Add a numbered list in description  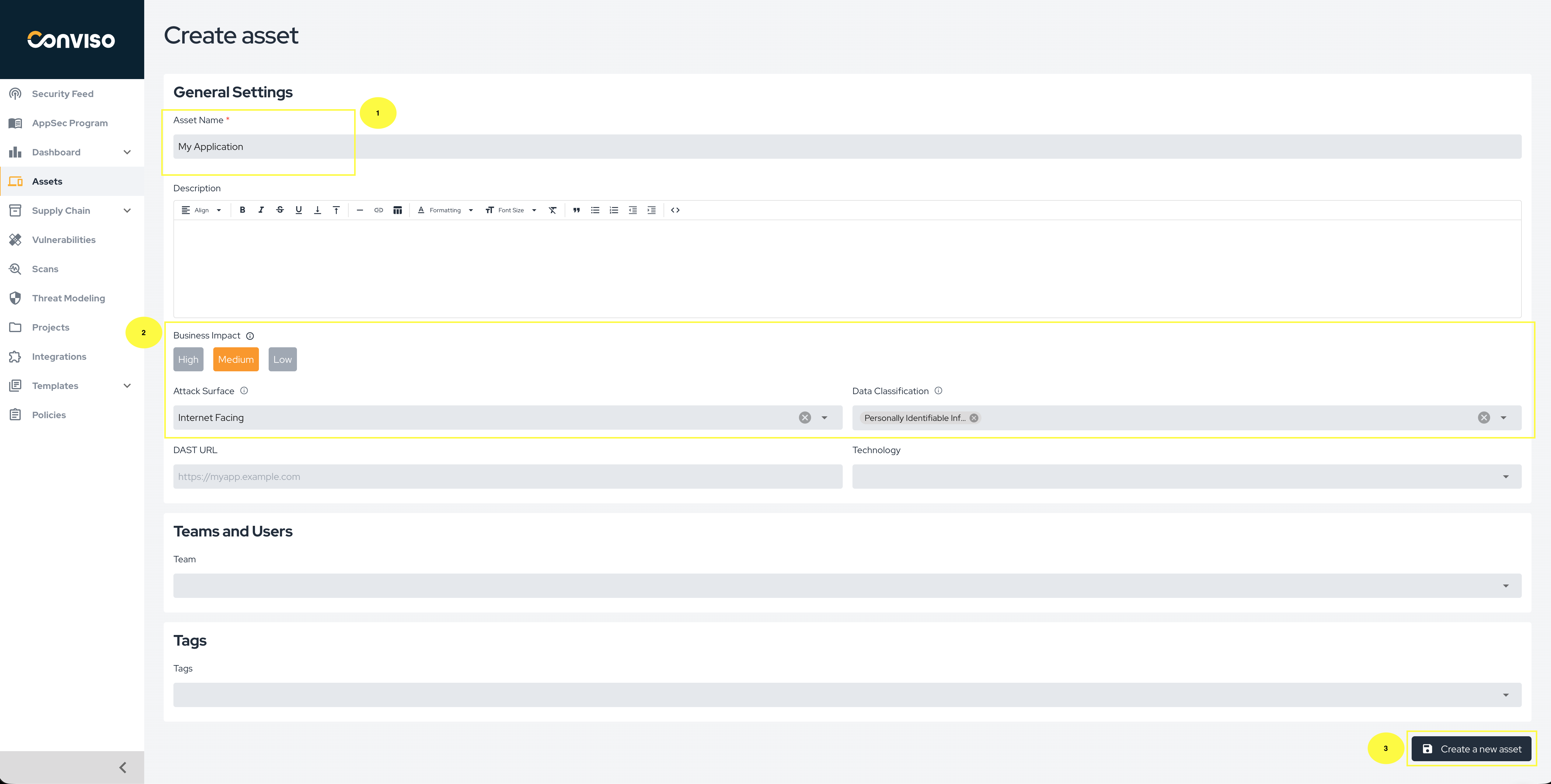pyautogui.click(x=614, y=210)
